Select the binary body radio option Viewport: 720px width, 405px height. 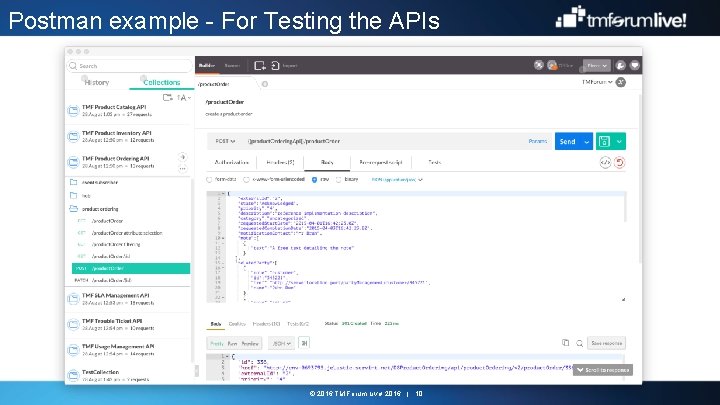pyautogui.click(x=339, y=180)
